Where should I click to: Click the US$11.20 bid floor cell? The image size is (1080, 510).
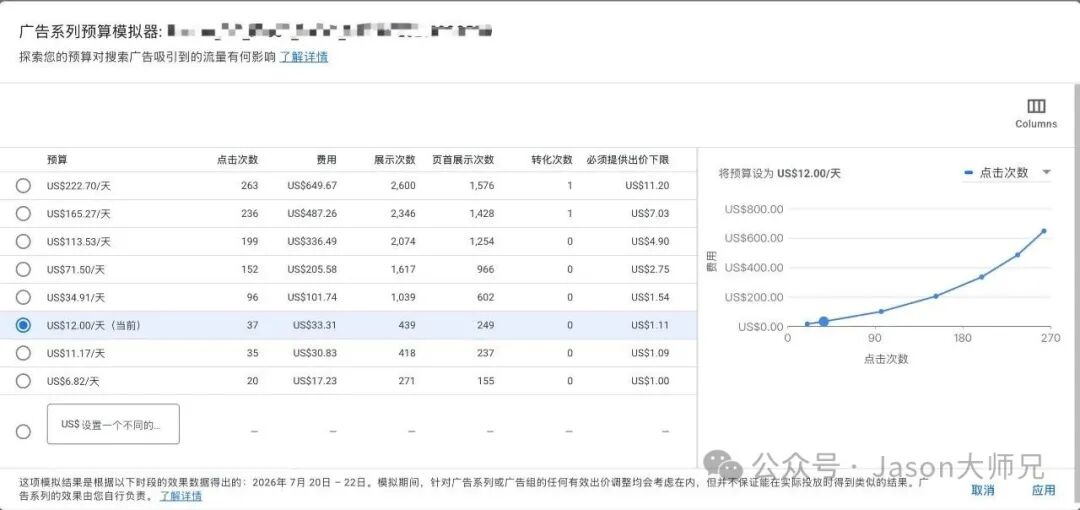click(x=647, y=185)
